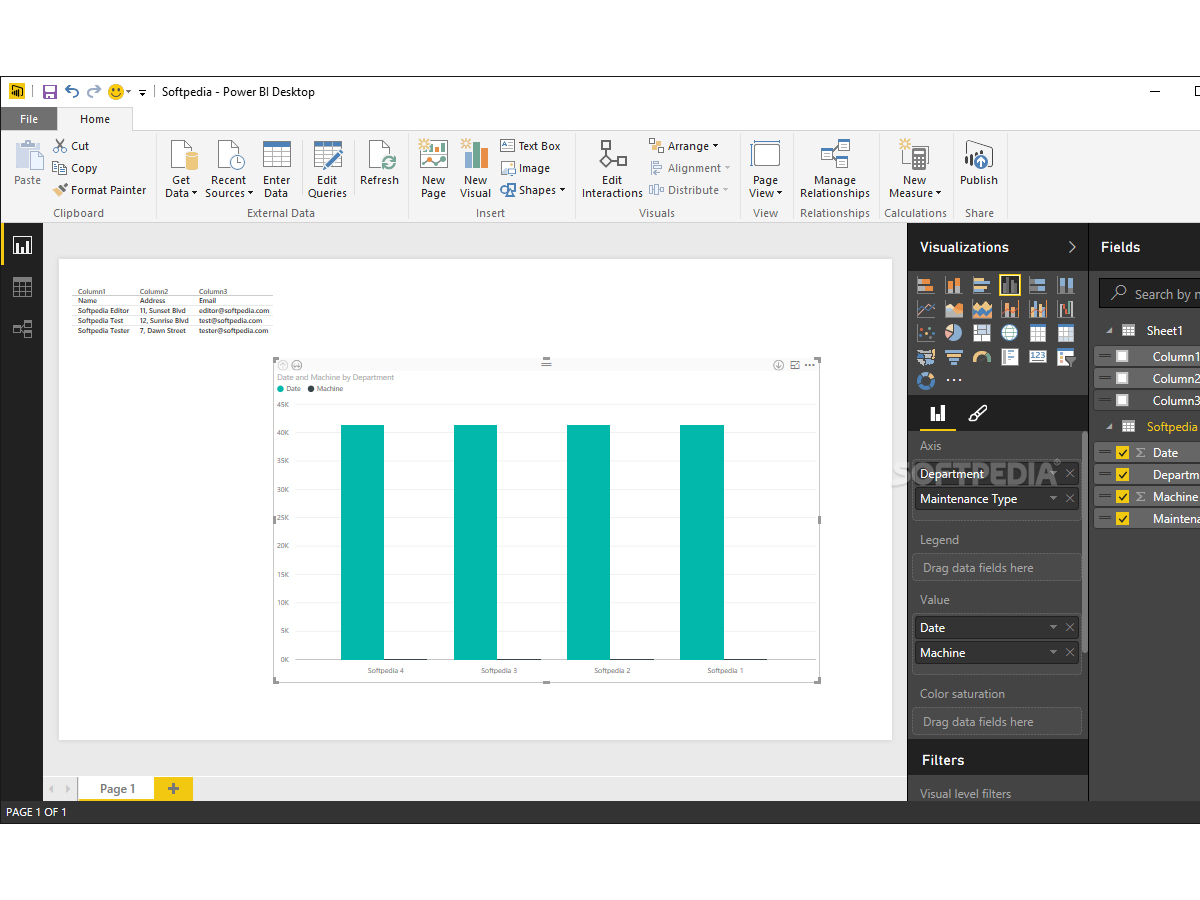Click the Fields search box
Image resolution: width=1200 pixels, height=900 pixels.
[1160, 294]
